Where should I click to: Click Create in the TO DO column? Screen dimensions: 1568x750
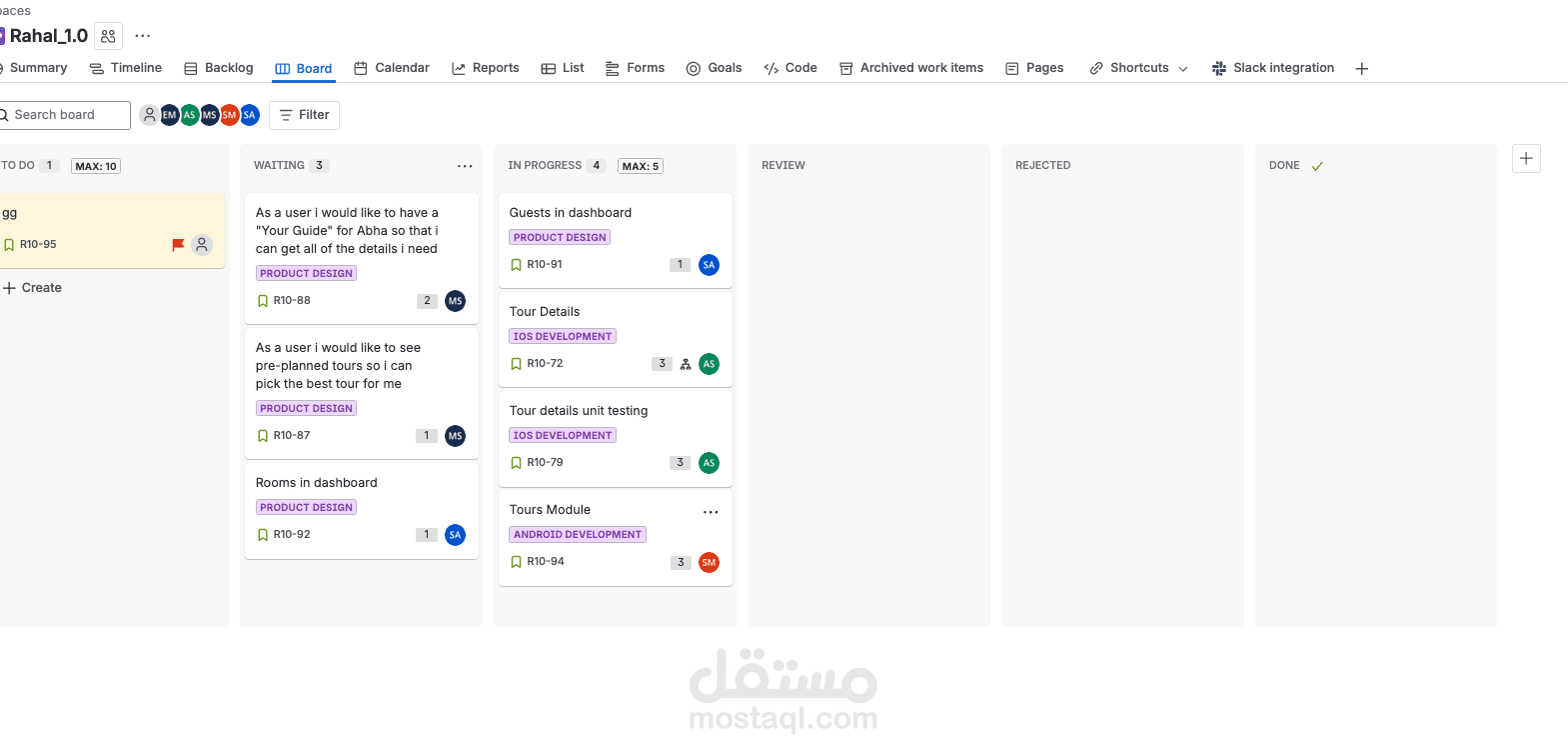pos(32,288)
